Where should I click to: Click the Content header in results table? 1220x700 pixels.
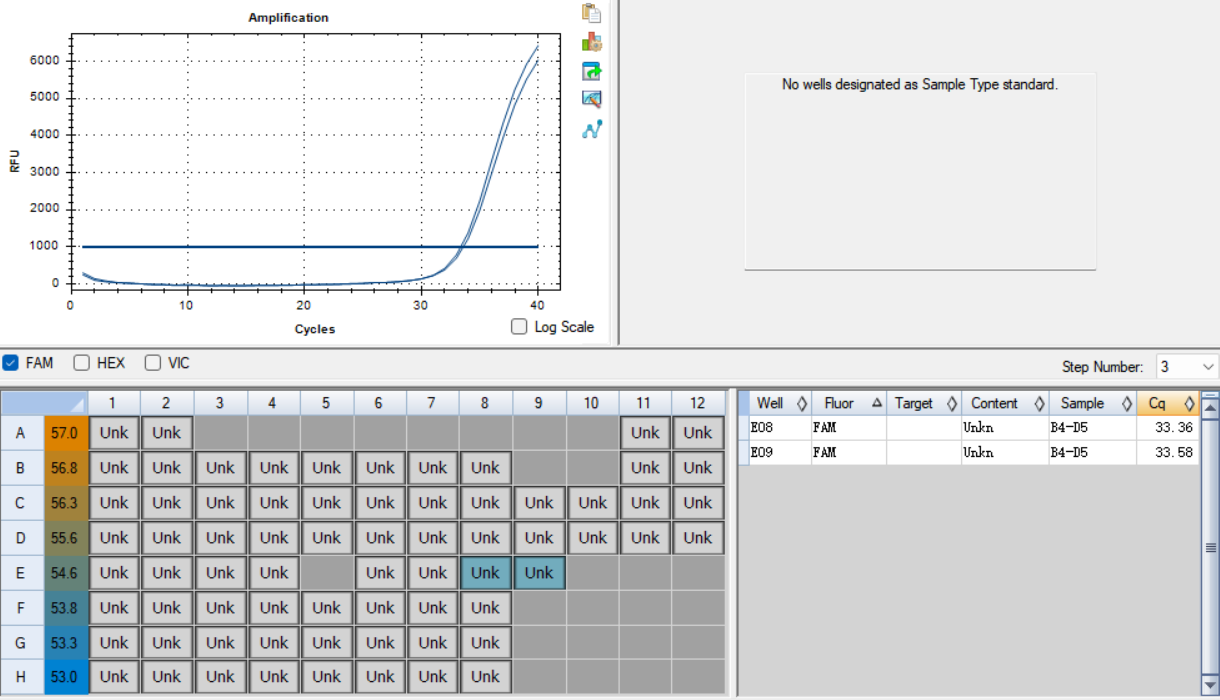[1004, 404]
